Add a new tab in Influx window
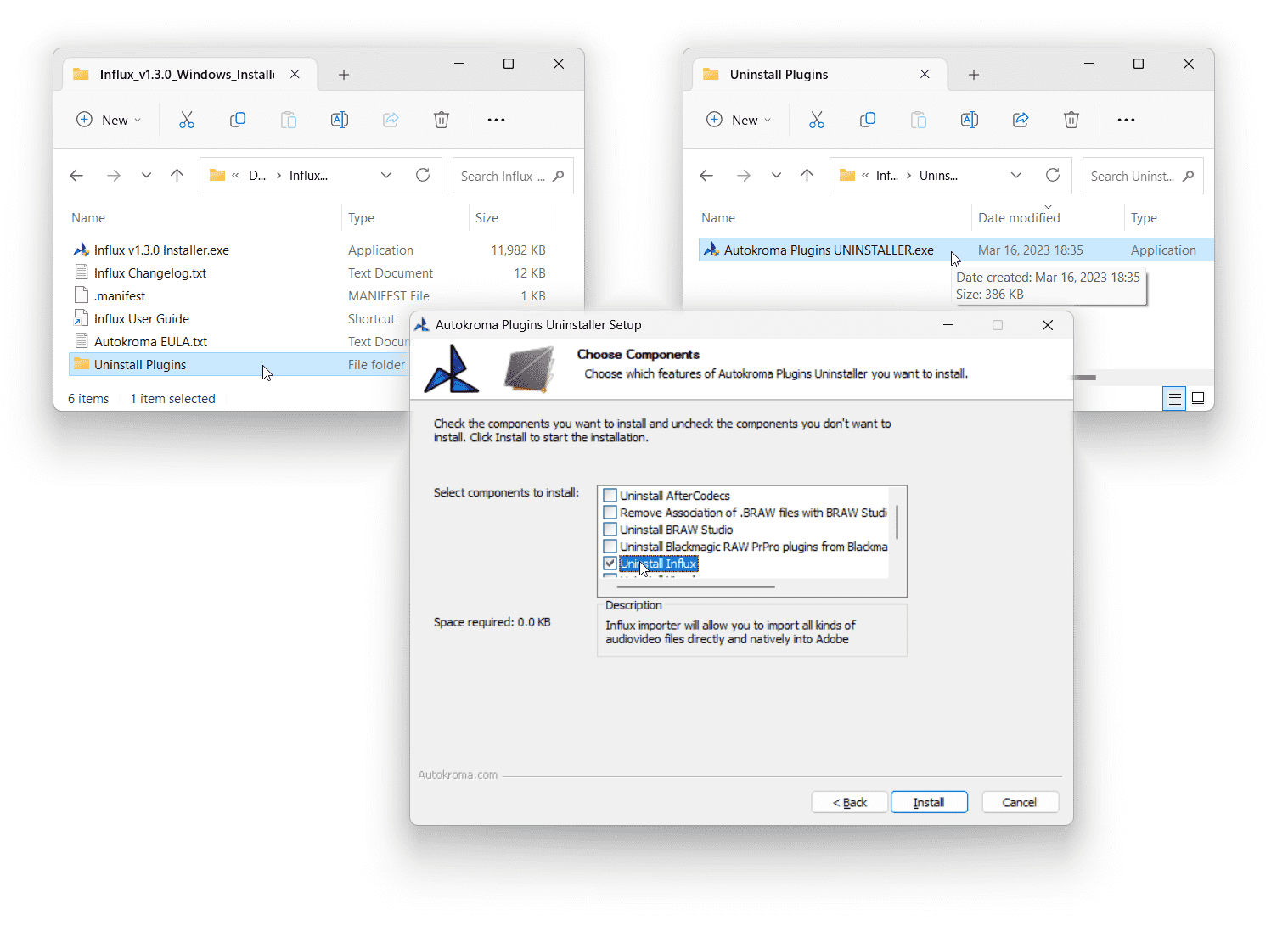 [344, 75]
